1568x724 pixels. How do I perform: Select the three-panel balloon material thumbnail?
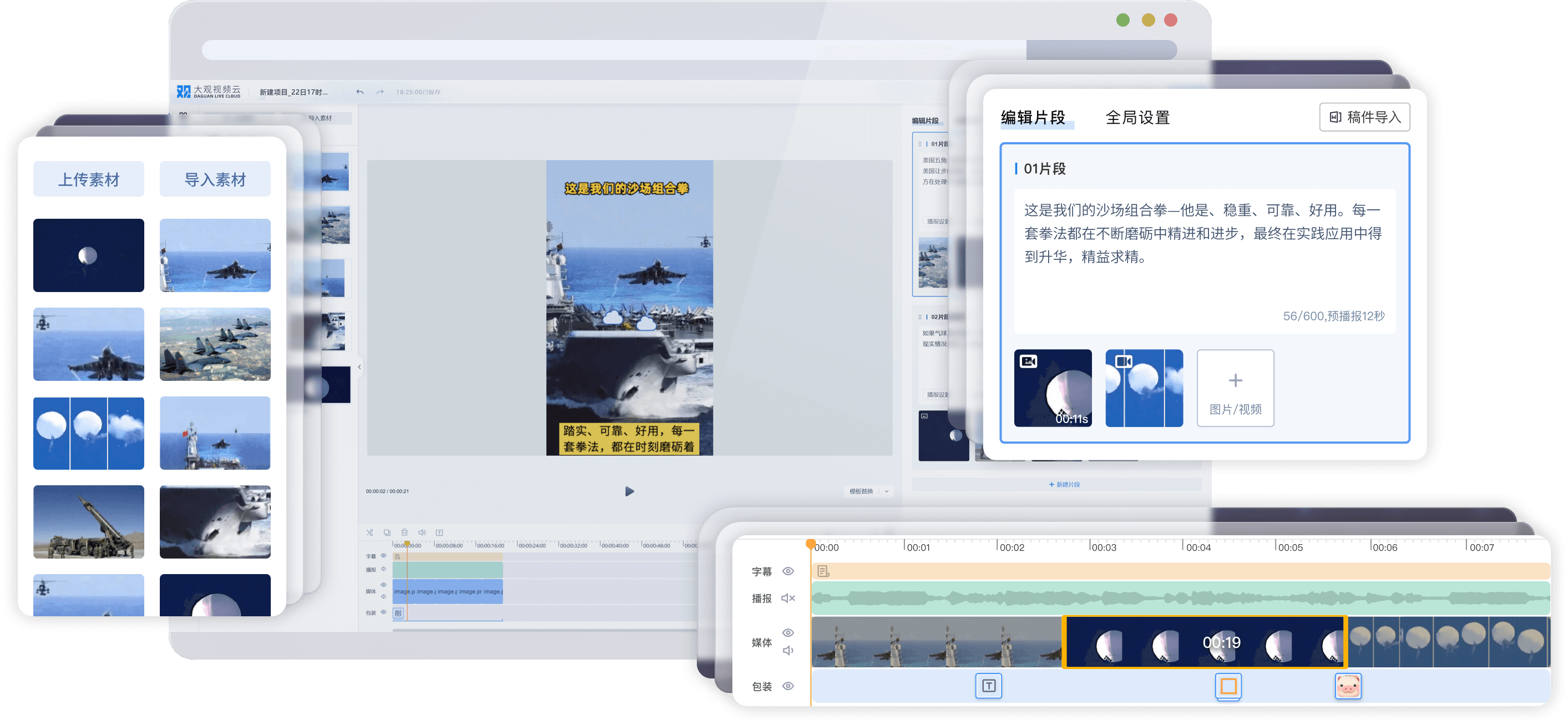(x=88, y=433)
